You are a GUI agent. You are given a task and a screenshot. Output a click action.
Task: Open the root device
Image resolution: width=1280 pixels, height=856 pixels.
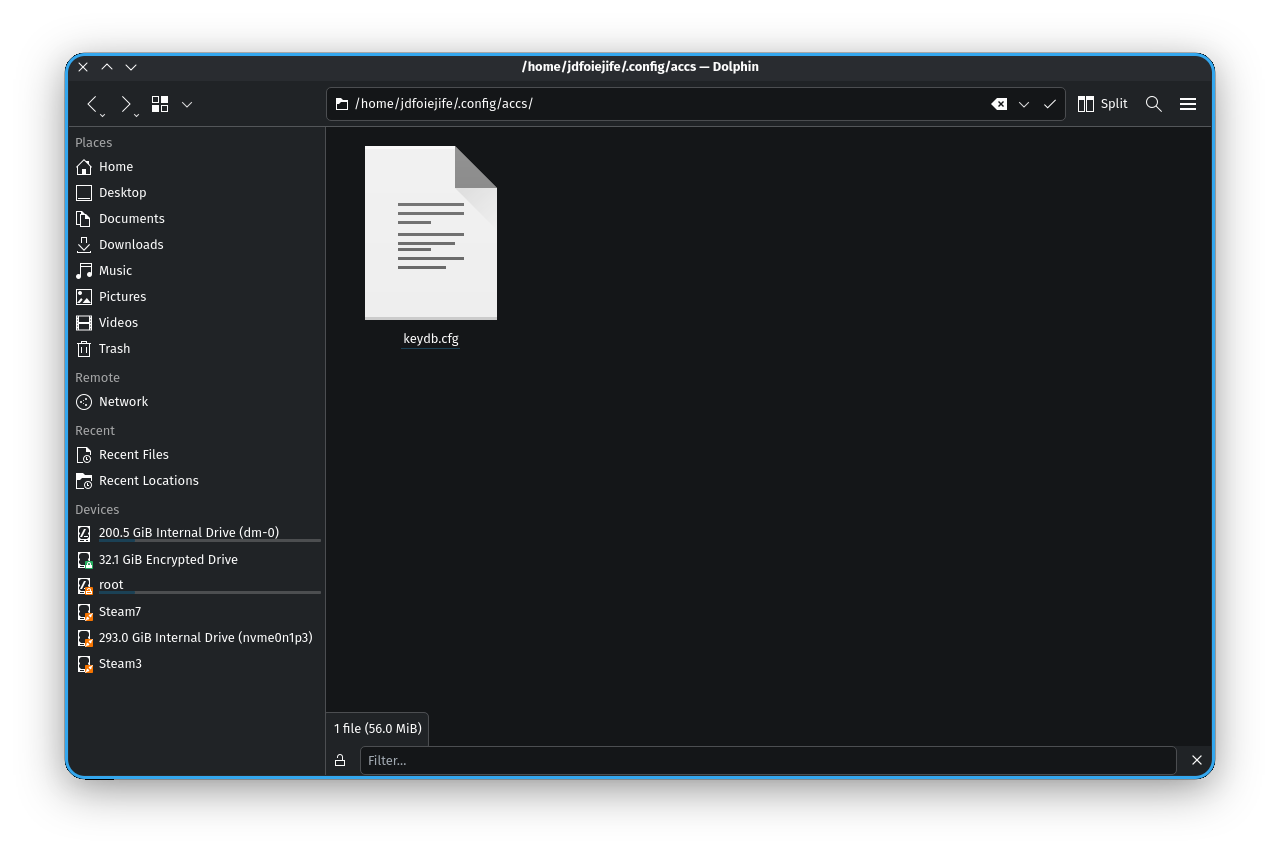click(196, 585)
